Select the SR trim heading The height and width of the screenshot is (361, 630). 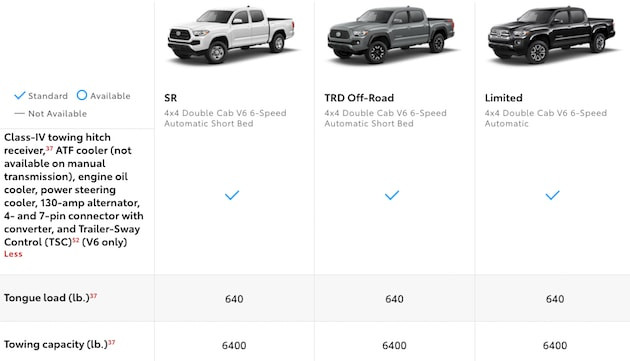(170, 98)
